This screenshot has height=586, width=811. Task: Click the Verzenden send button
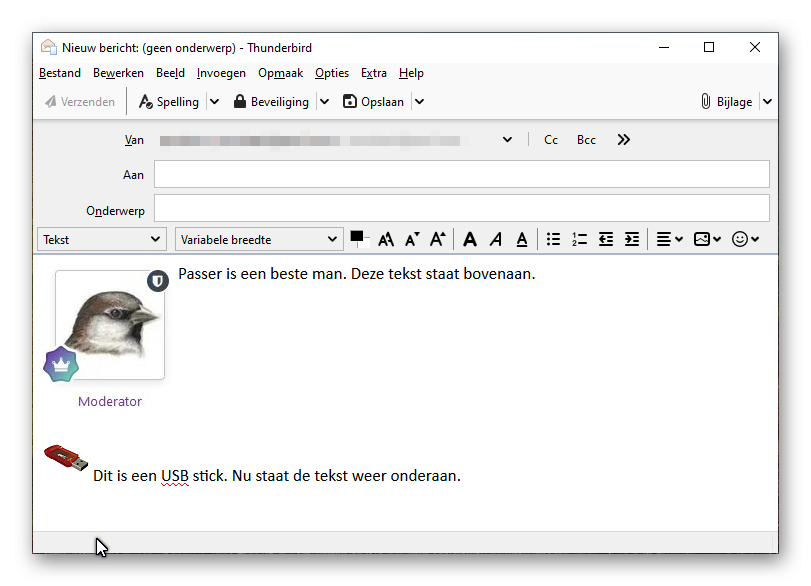point(80,102)
